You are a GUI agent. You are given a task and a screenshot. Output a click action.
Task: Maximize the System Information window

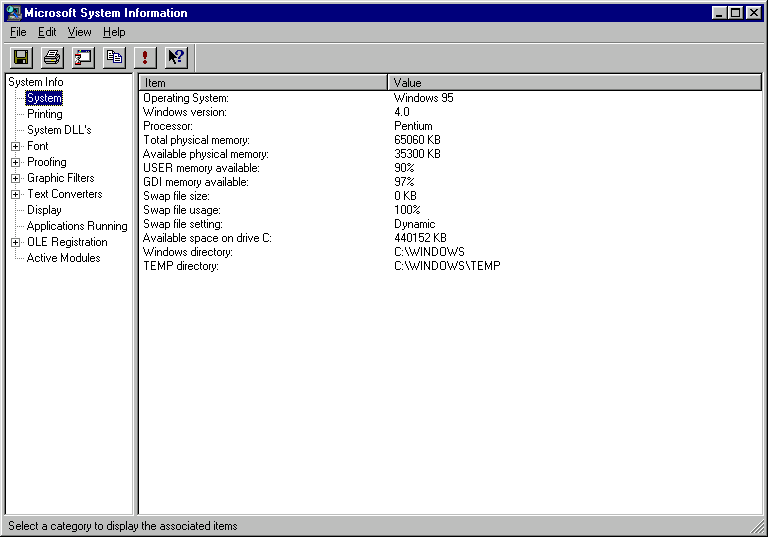pos(735,13)
